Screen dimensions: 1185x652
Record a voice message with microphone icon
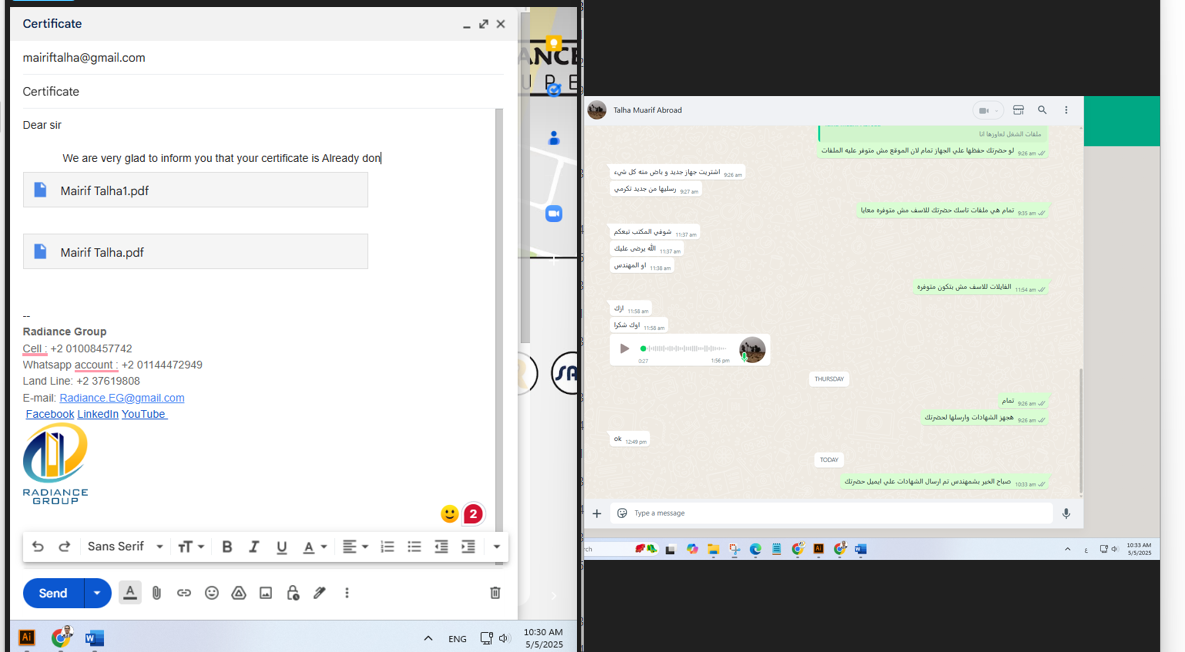[1066, 514]
